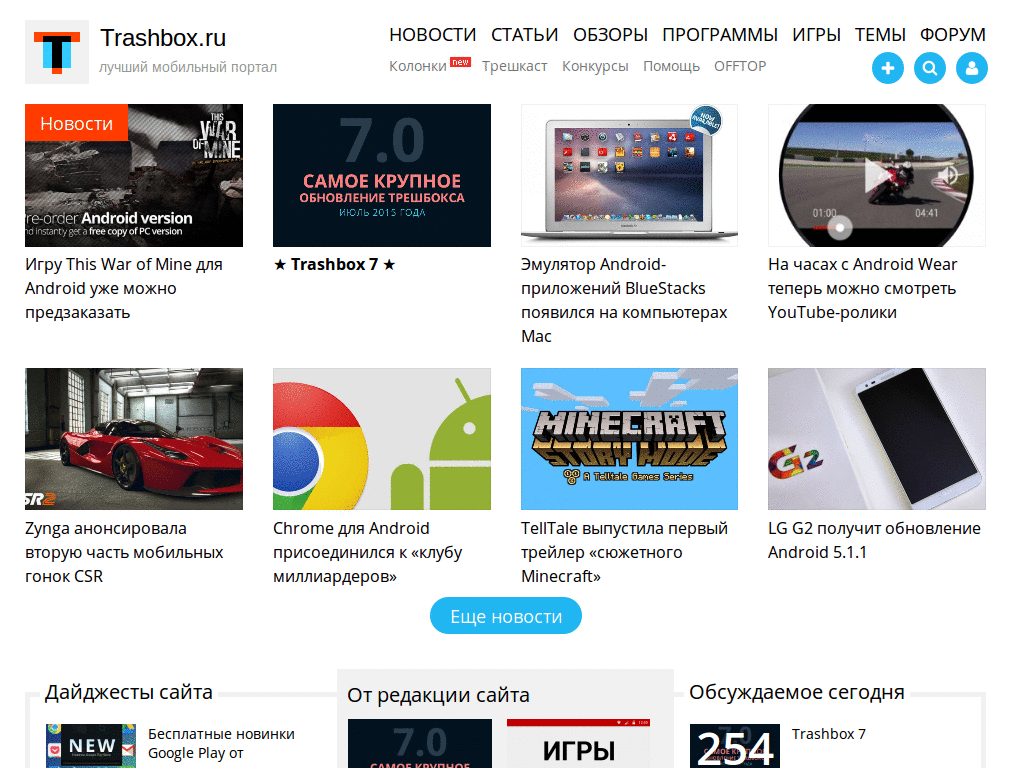
Task: Open Дайджесты сайта section heading
Action: [129, 692]
